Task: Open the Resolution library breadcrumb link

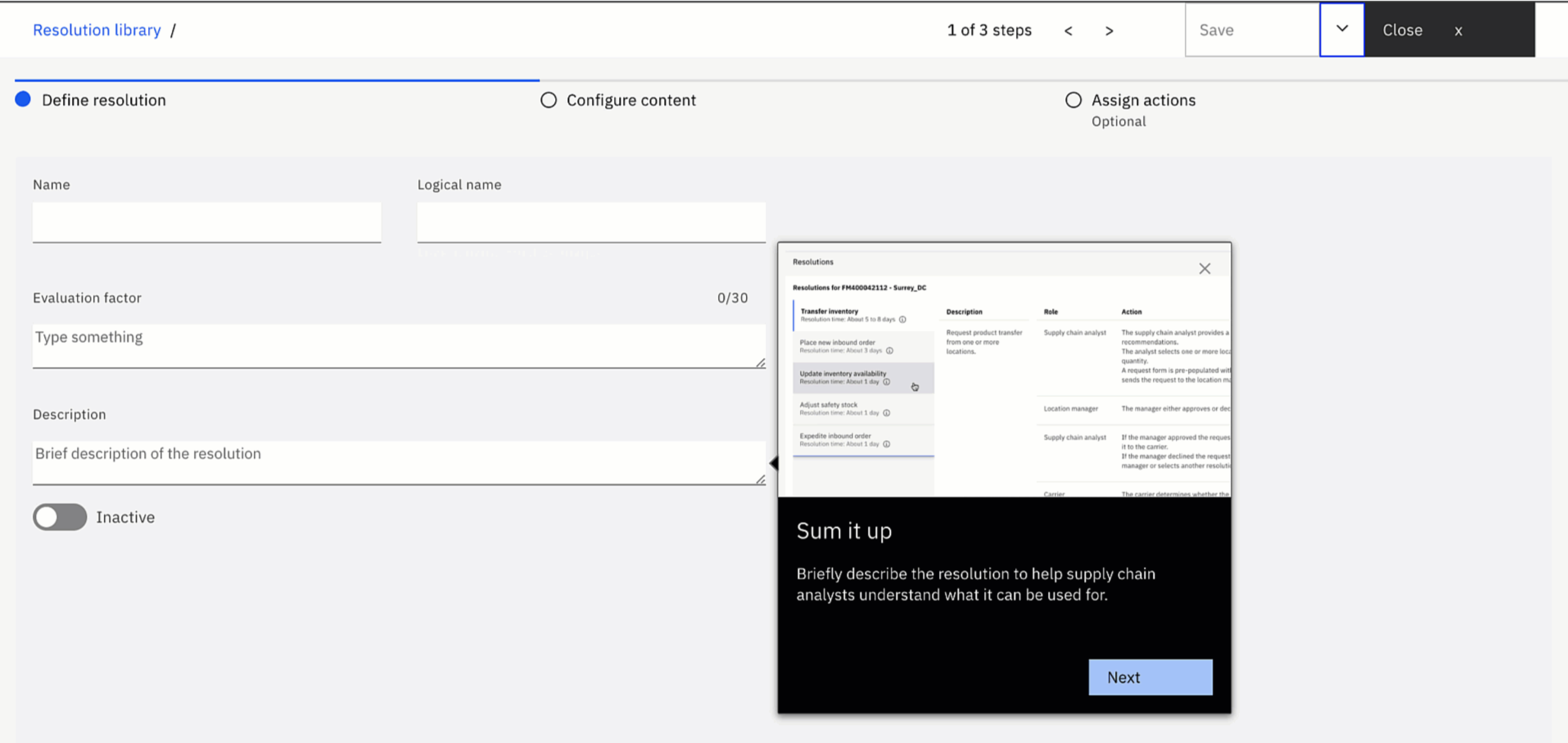Action: (97, 30)
